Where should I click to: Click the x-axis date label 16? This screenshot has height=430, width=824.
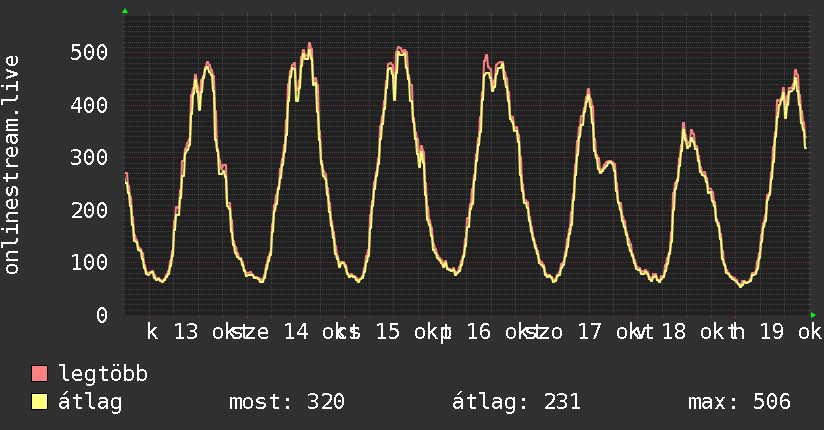pyautogui.click(x=479, y=332)
